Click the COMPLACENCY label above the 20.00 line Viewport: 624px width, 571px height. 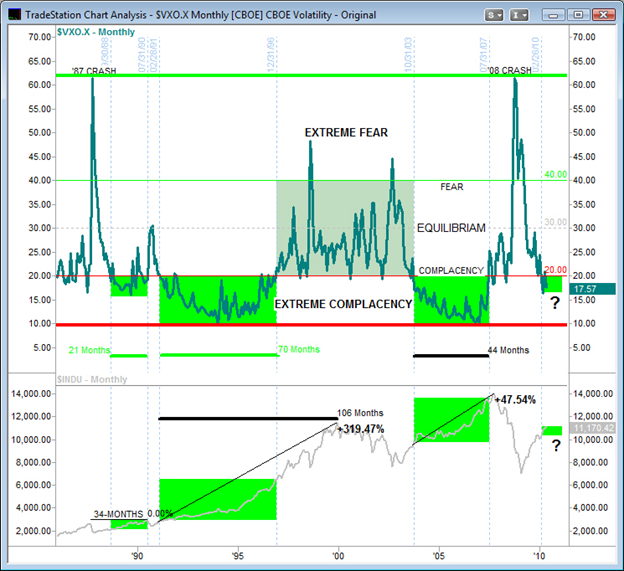451,271
